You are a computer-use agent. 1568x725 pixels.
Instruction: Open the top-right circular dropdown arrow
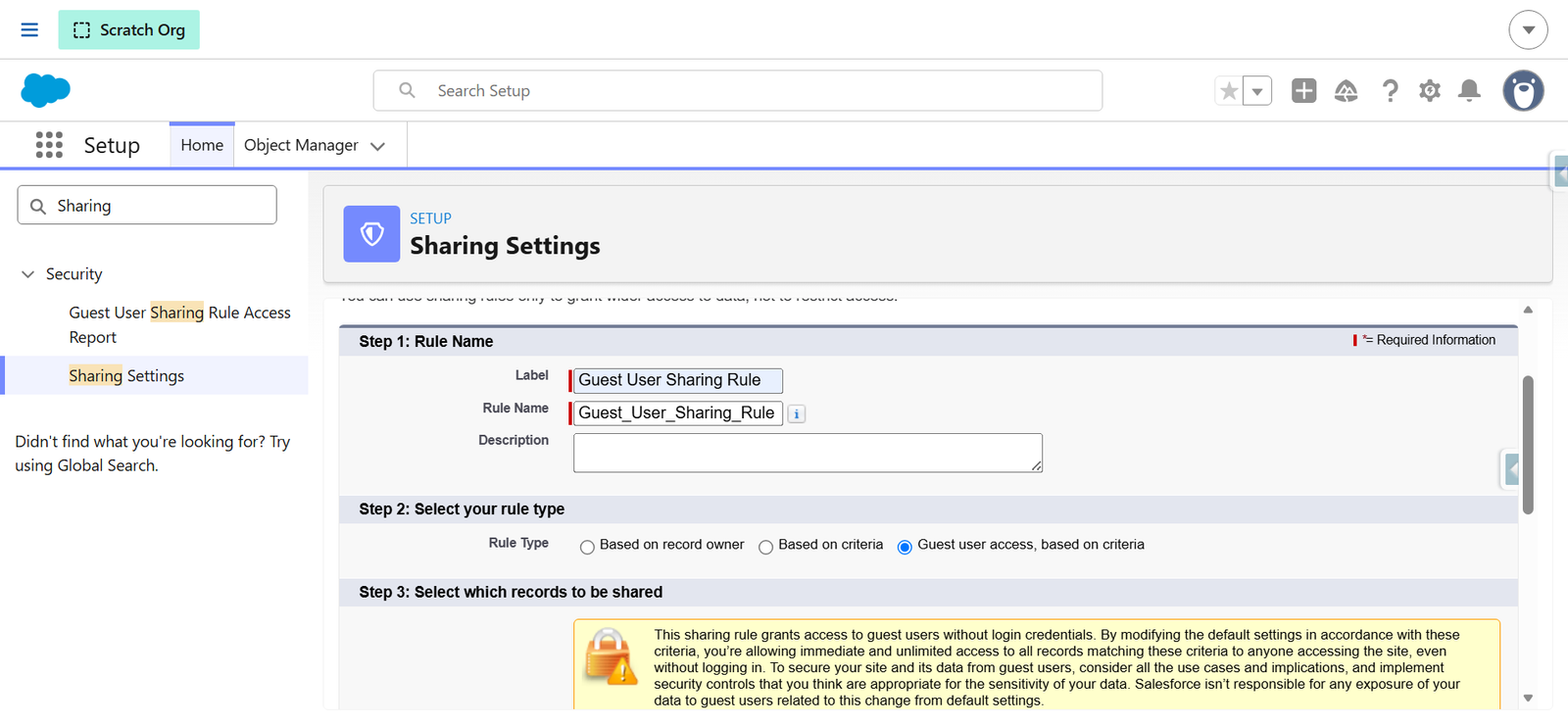click(1528, 29)
